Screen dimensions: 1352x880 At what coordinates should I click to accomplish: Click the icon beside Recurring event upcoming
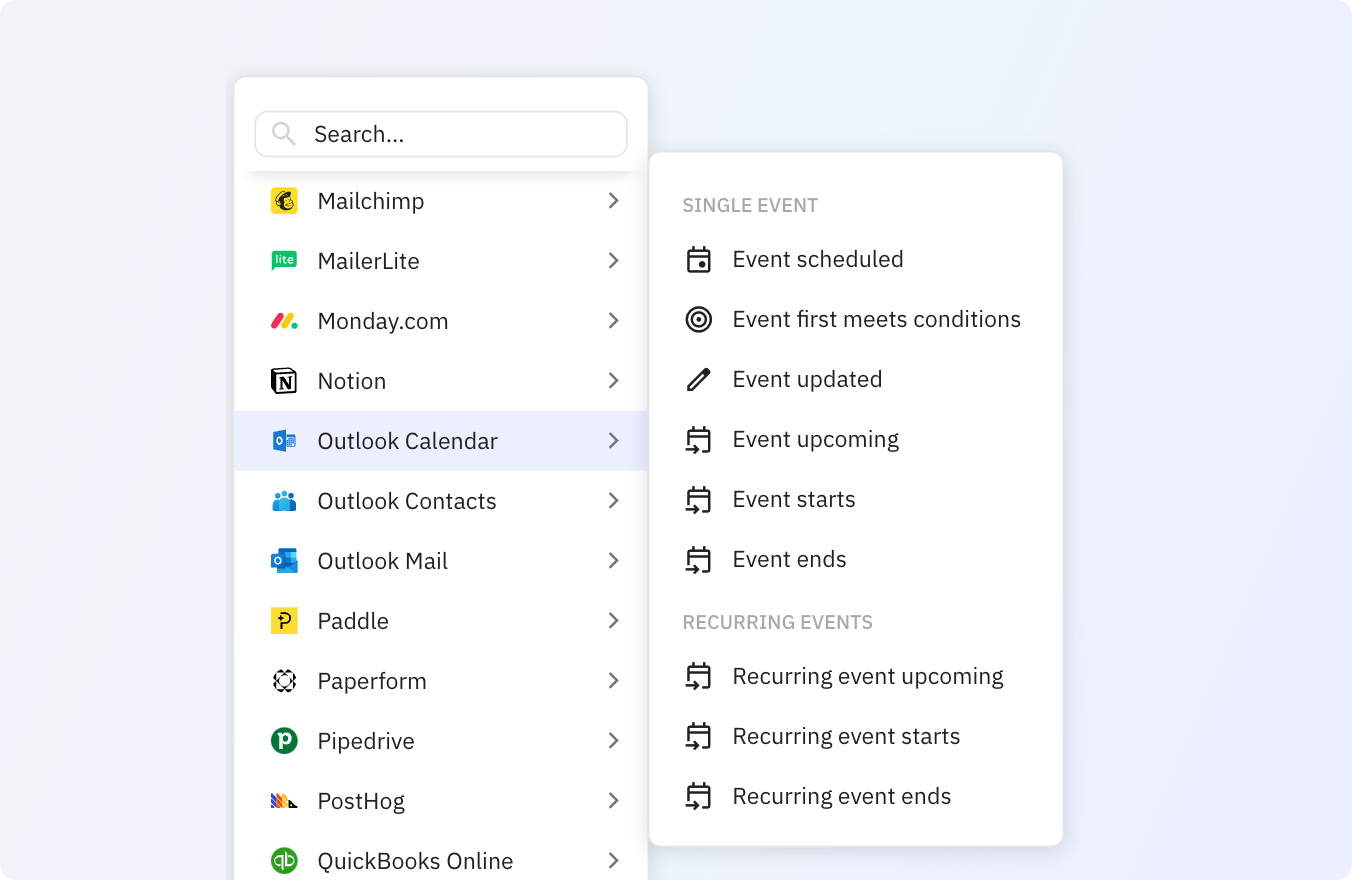pyautogui.click(x=699, y=677)
